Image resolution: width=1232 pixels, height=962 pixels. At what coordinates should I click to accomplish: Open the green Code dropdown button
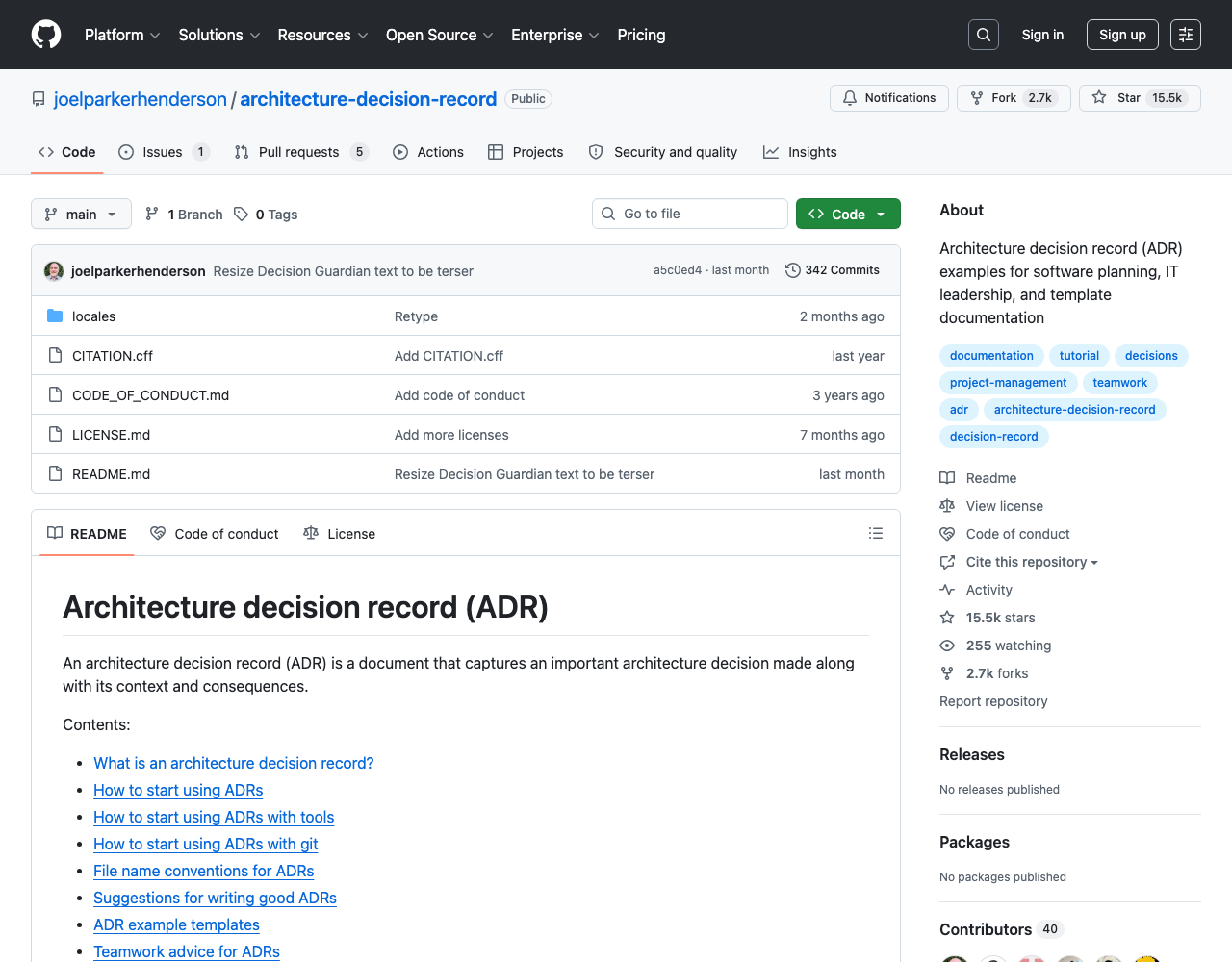[x=848, y=214]
